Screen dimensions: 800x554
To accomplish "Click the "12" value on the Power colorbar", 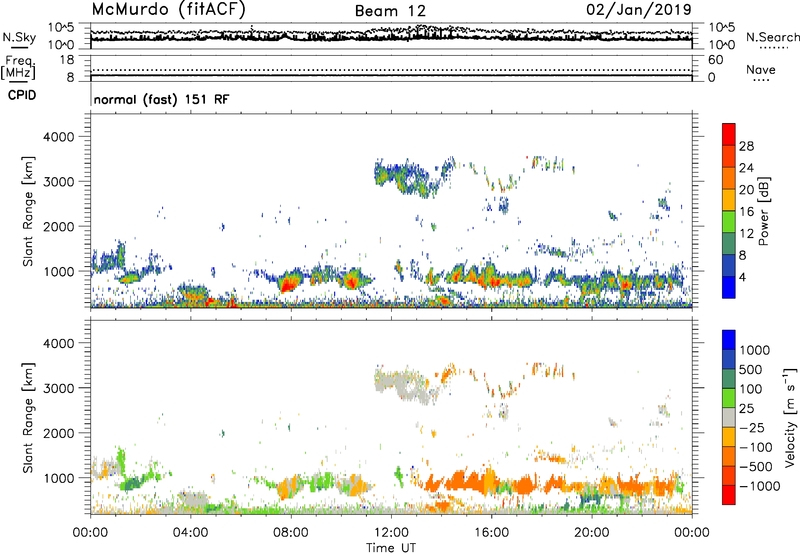I will [746, 234].
